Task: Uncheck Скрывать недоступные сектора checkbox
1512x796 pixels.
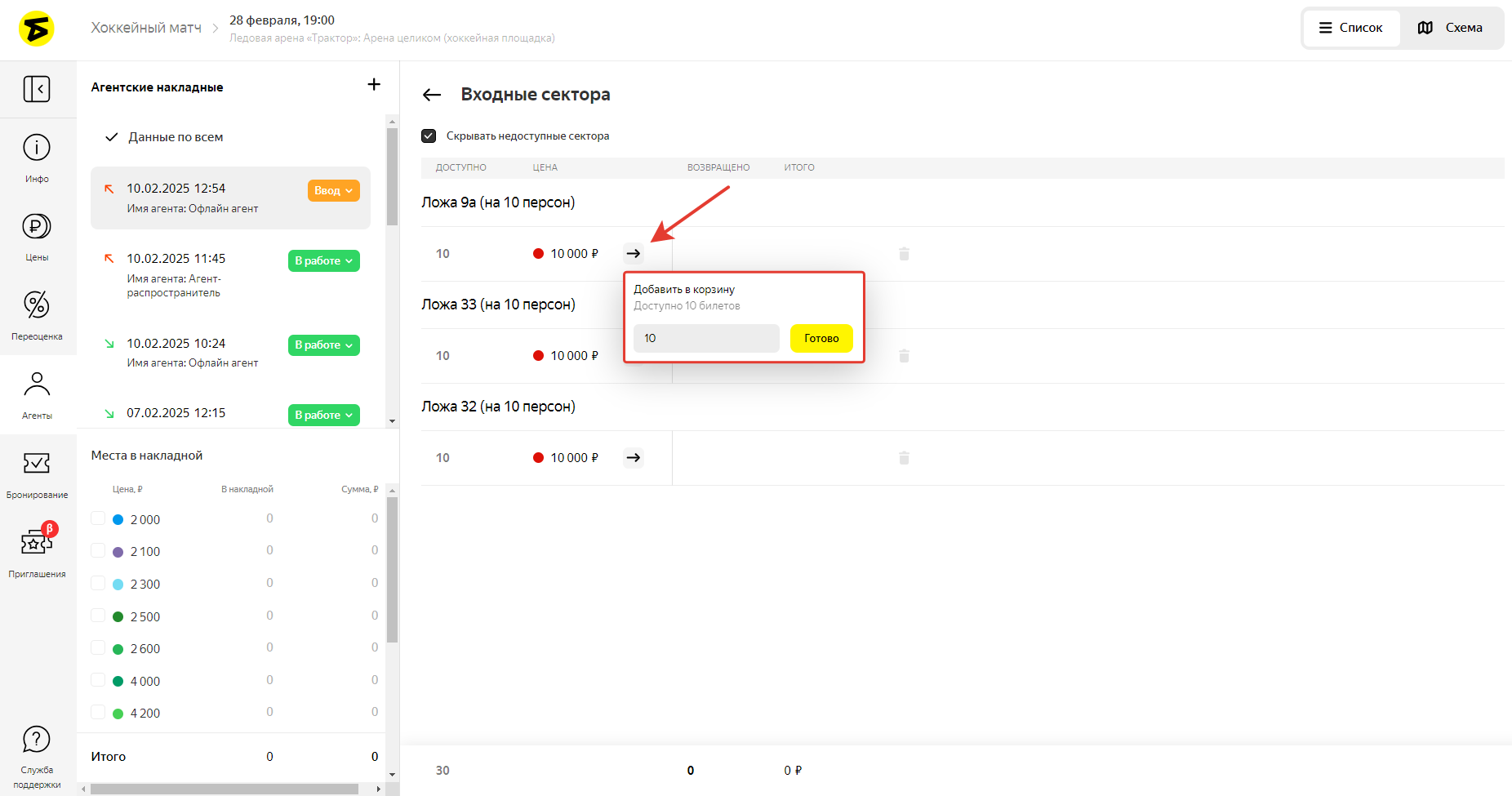Action: (x=429, y=136)
